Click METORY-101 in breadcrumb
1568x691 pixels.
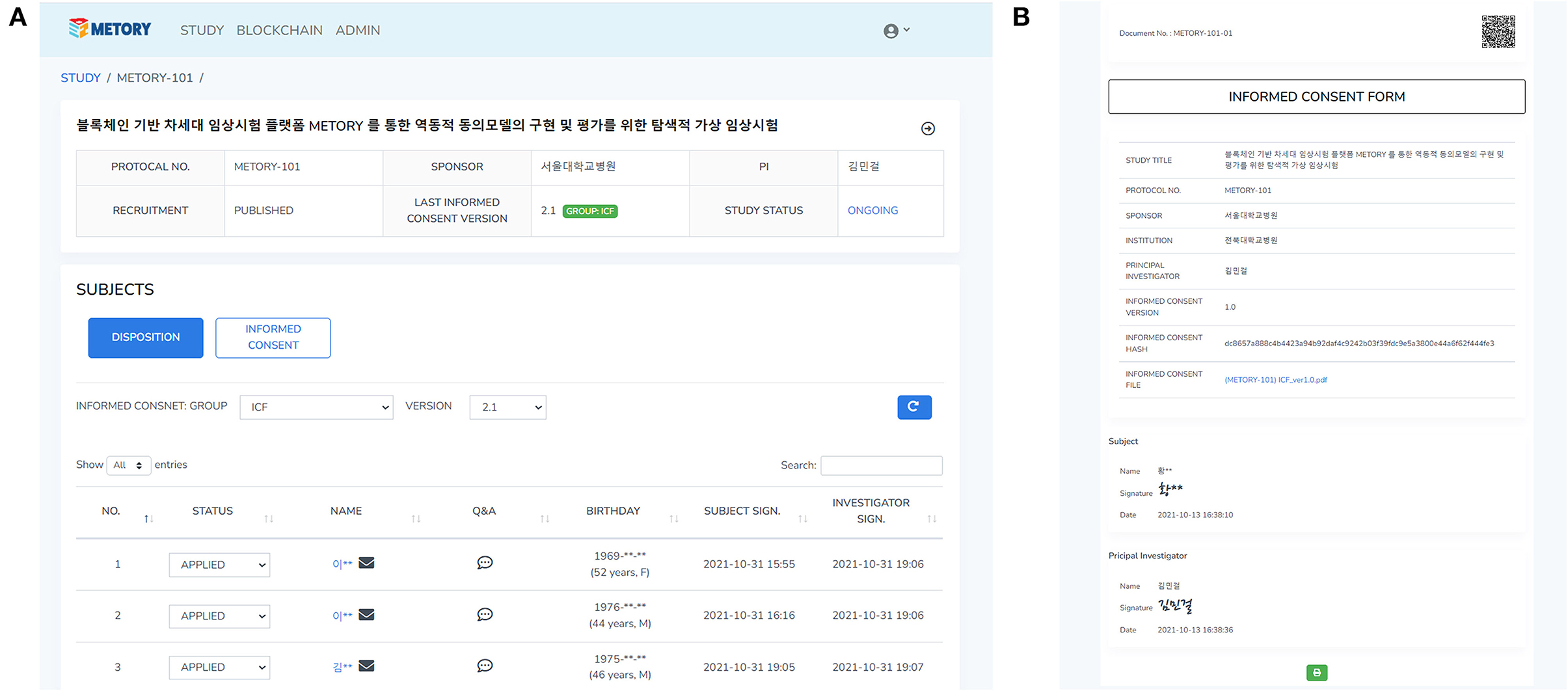tap(155, 78)
